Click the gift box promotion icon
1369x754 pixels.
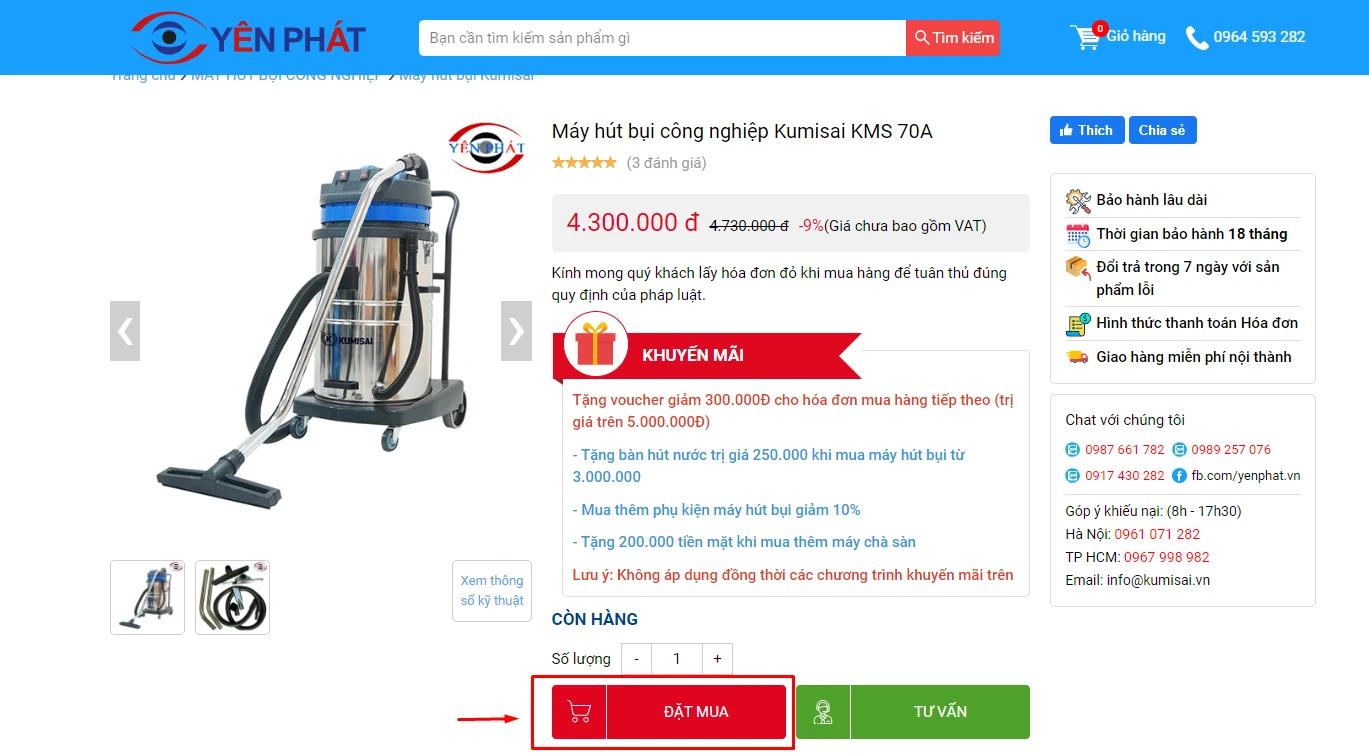click(596, 343)
